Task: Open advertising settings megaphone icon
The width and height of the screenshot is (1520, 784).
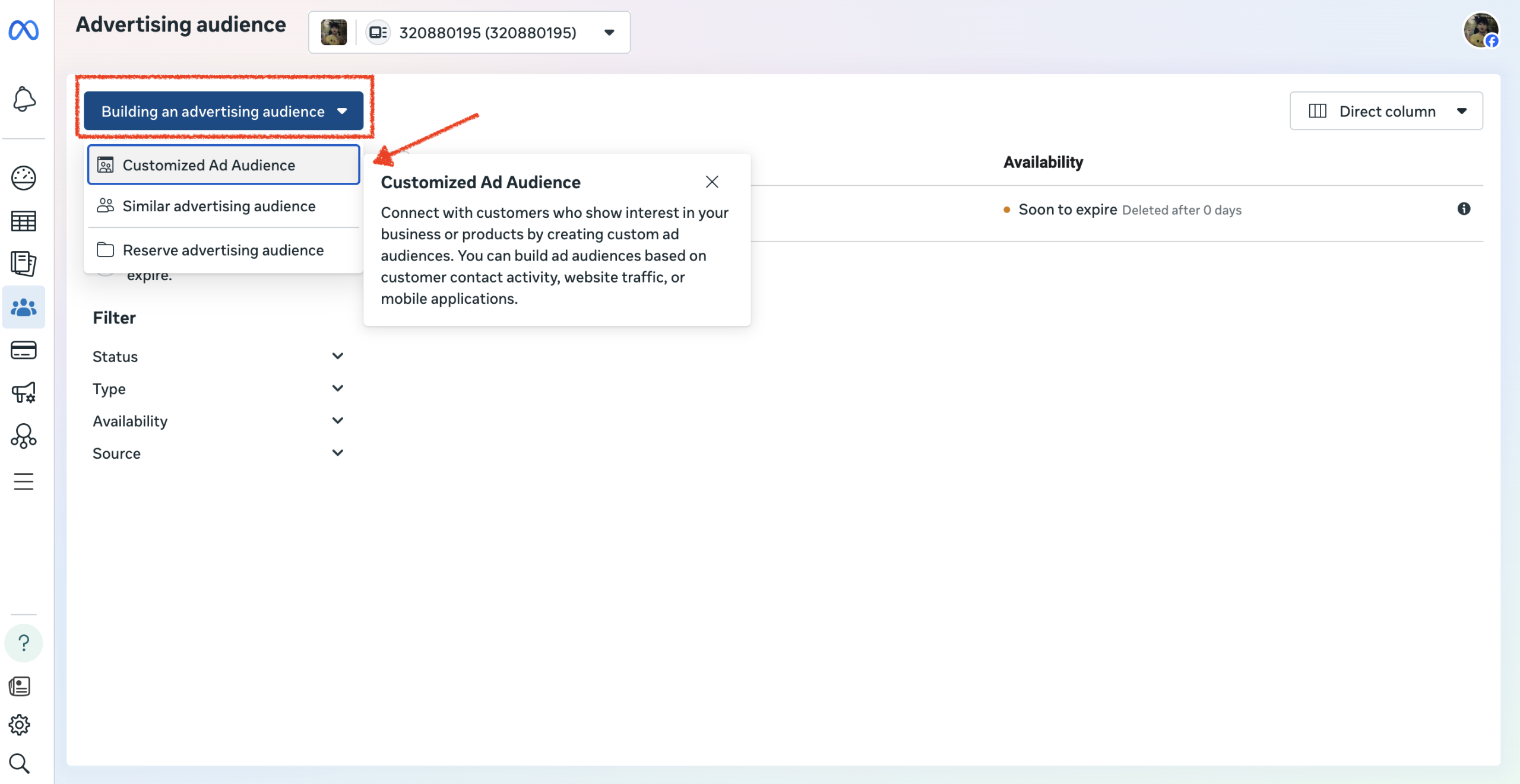Action: (24, 392)
